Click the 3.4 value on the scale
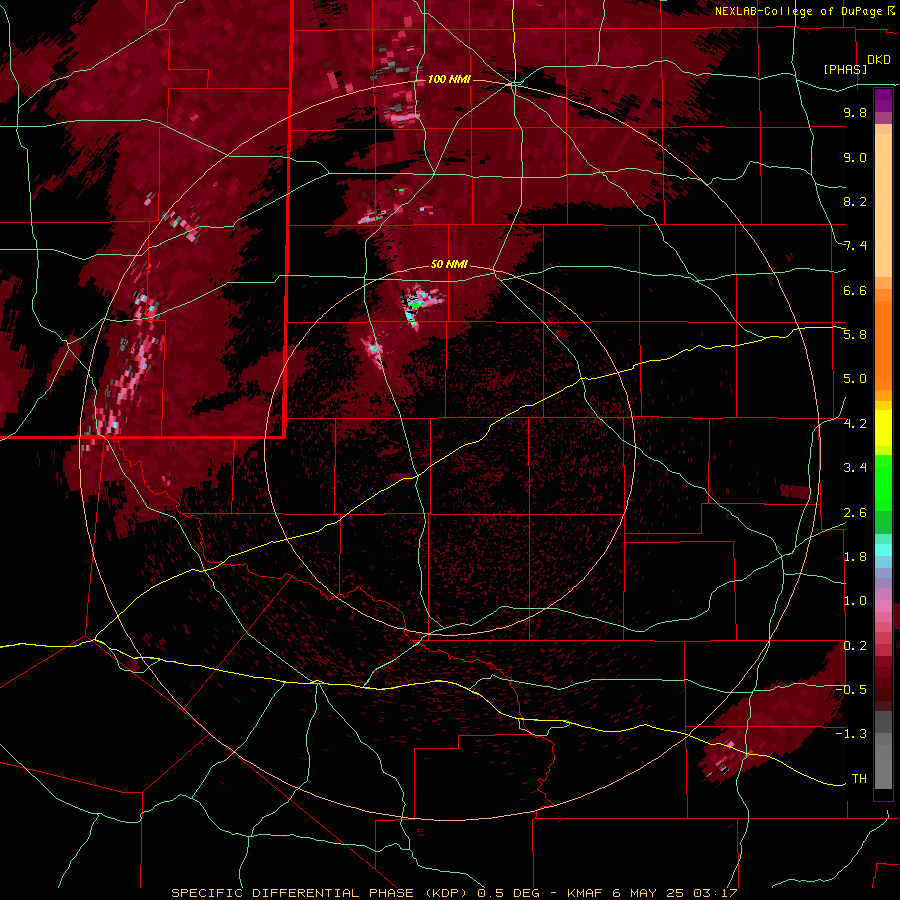The height and width of the screenshot is (900, 900). [855, 468]
